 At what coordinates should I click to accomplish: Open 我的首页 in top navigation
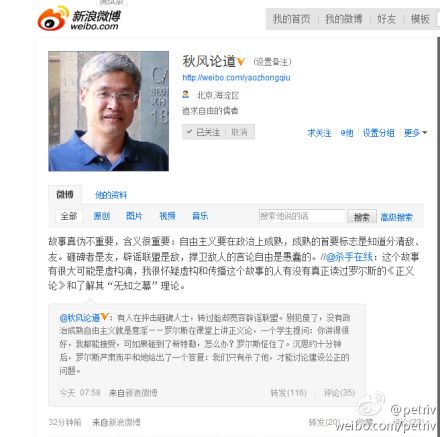point(292,19)
